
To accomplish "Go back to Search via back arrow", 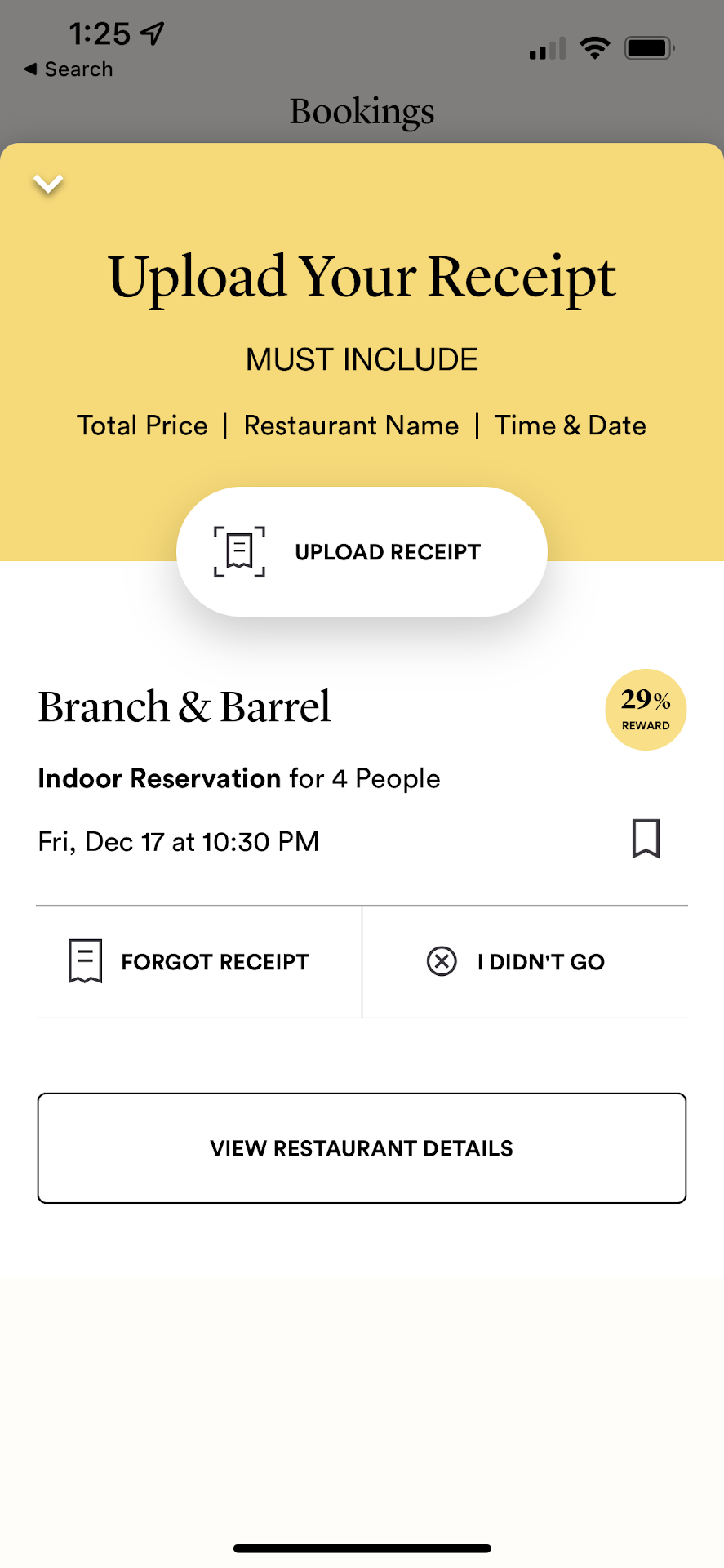I will pyautogui.click(x=30, y=69).
